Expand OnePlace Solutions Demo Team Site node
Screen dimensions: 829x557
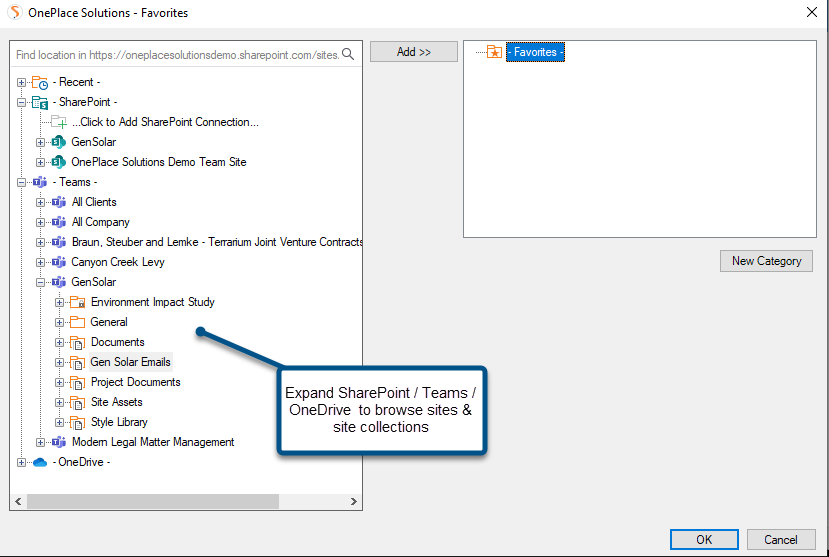pyautogui.click(x=40, y=162)
